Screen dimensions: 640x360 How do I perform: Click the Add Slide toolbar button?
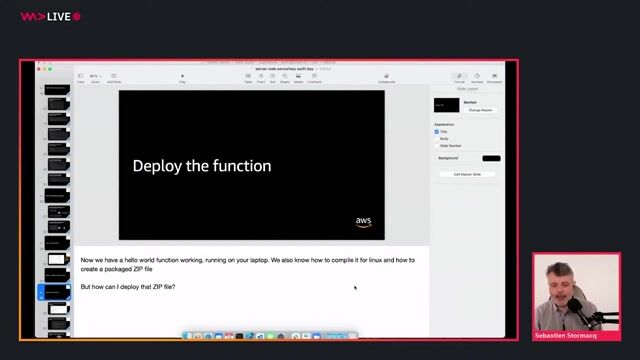tap(114, 78)
